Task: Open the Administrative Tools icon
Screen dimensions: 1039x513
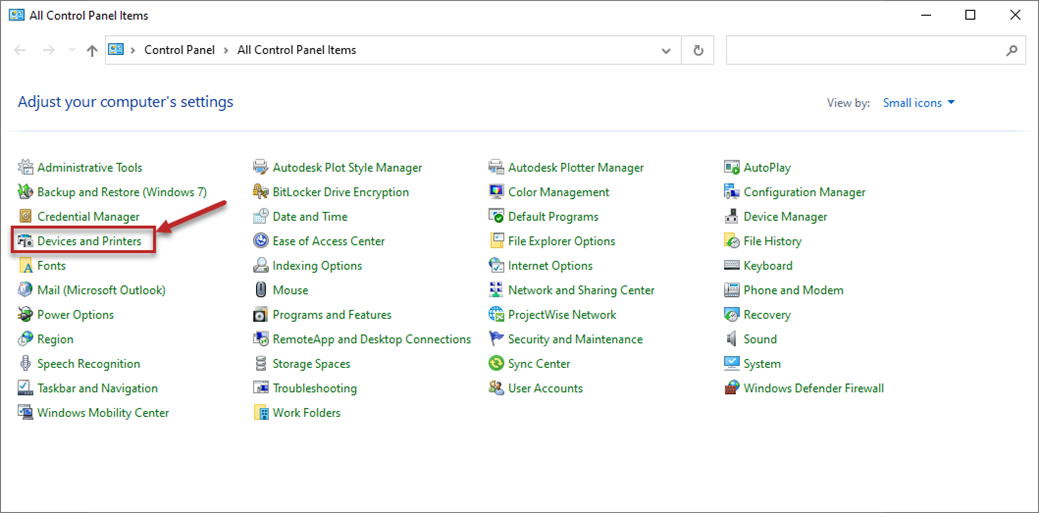Action: click(25, 168)
